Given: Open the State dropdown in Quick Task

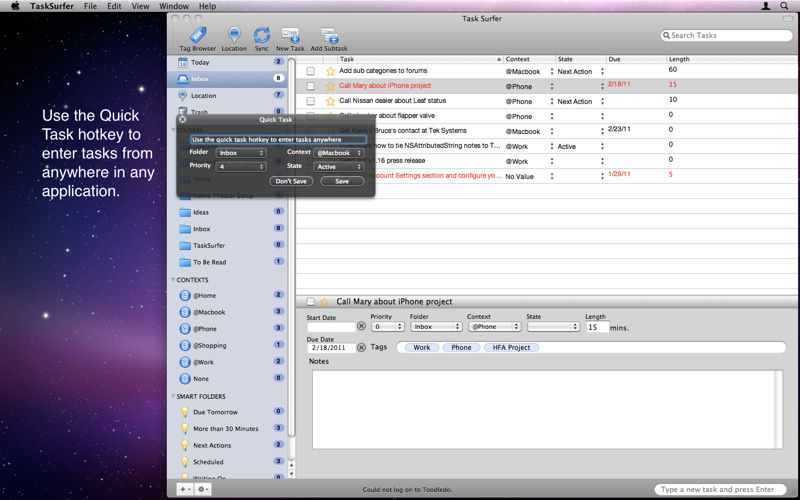Looking at the screenshot, I should tap(338, 166).
